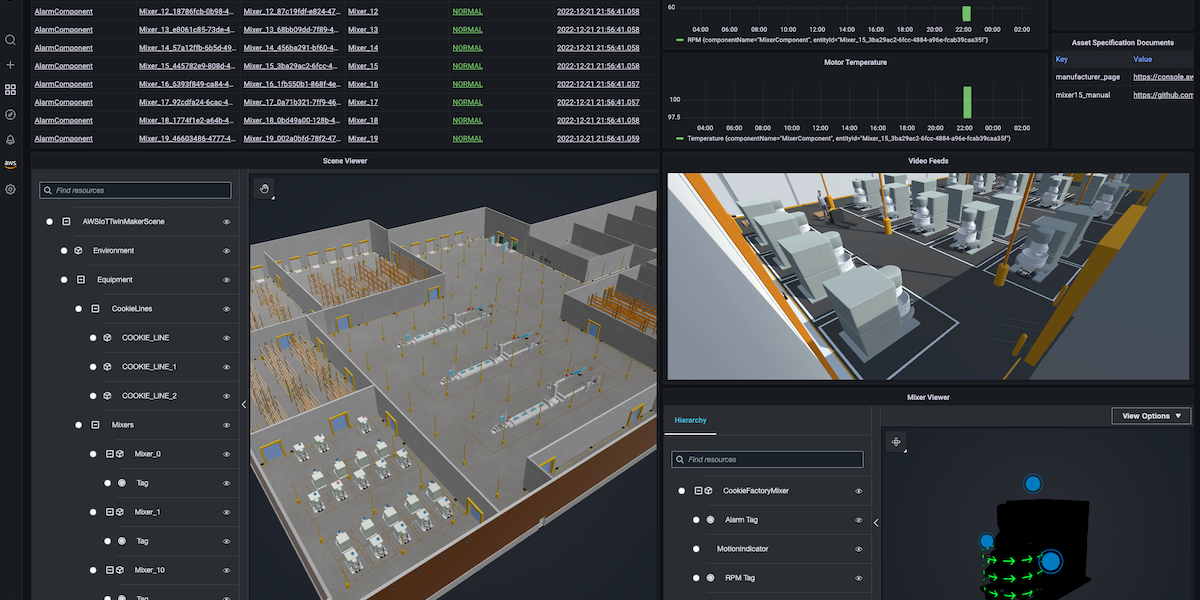Open the Grafana search icon in sidebar

[x=10, y=40]
